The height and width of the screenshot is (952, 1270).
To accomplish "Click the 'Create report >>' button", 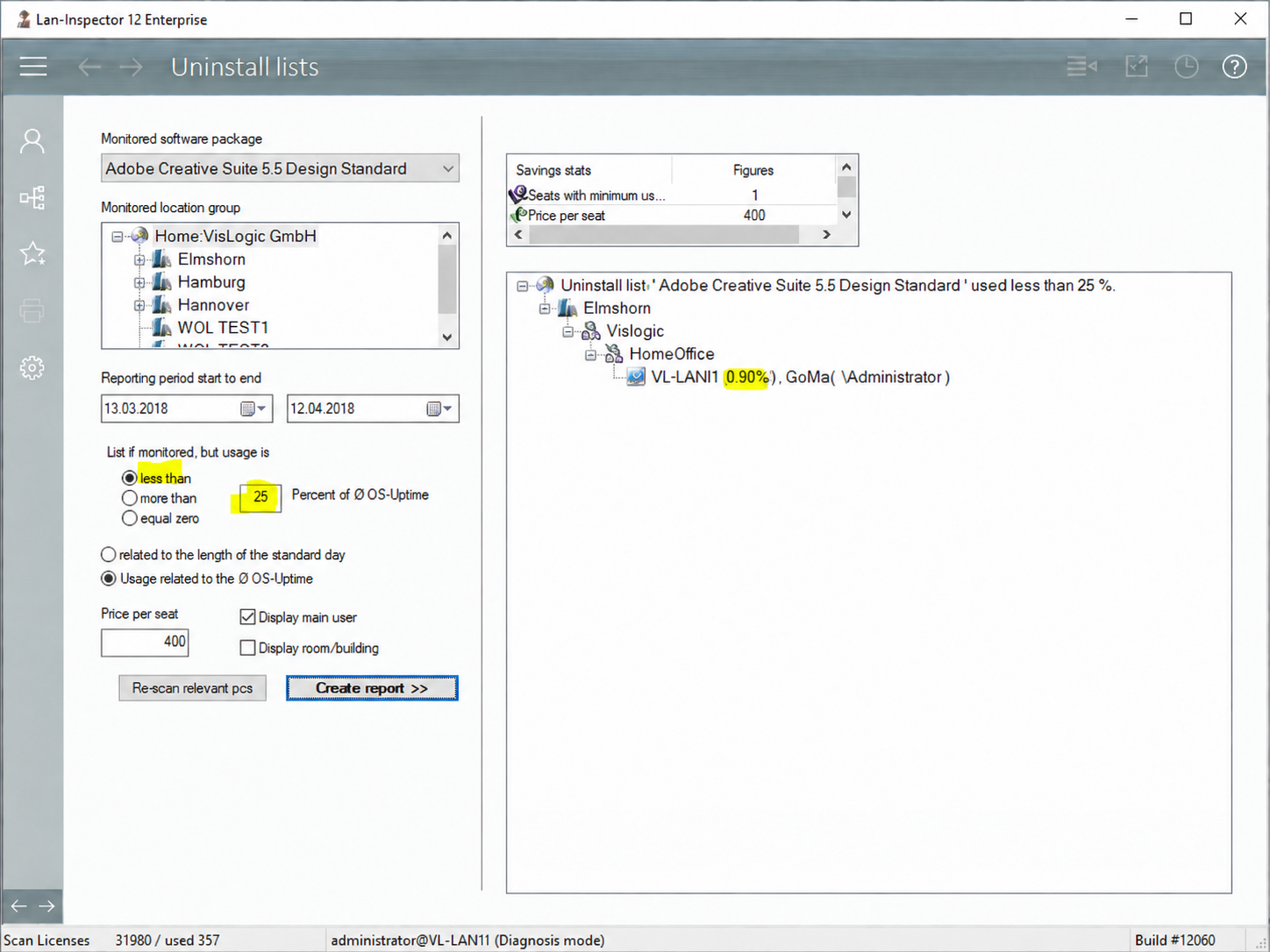I will [x=372, y=688].
